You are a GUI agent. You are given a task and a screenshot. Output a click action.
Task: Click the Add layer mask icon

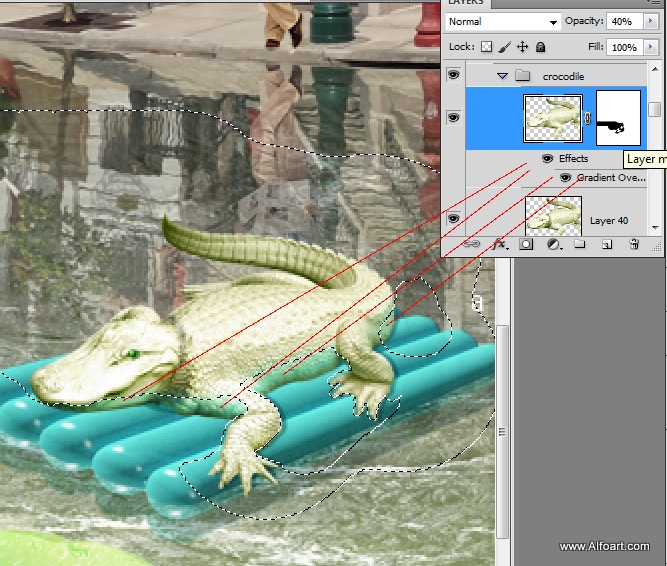[526, 244]
